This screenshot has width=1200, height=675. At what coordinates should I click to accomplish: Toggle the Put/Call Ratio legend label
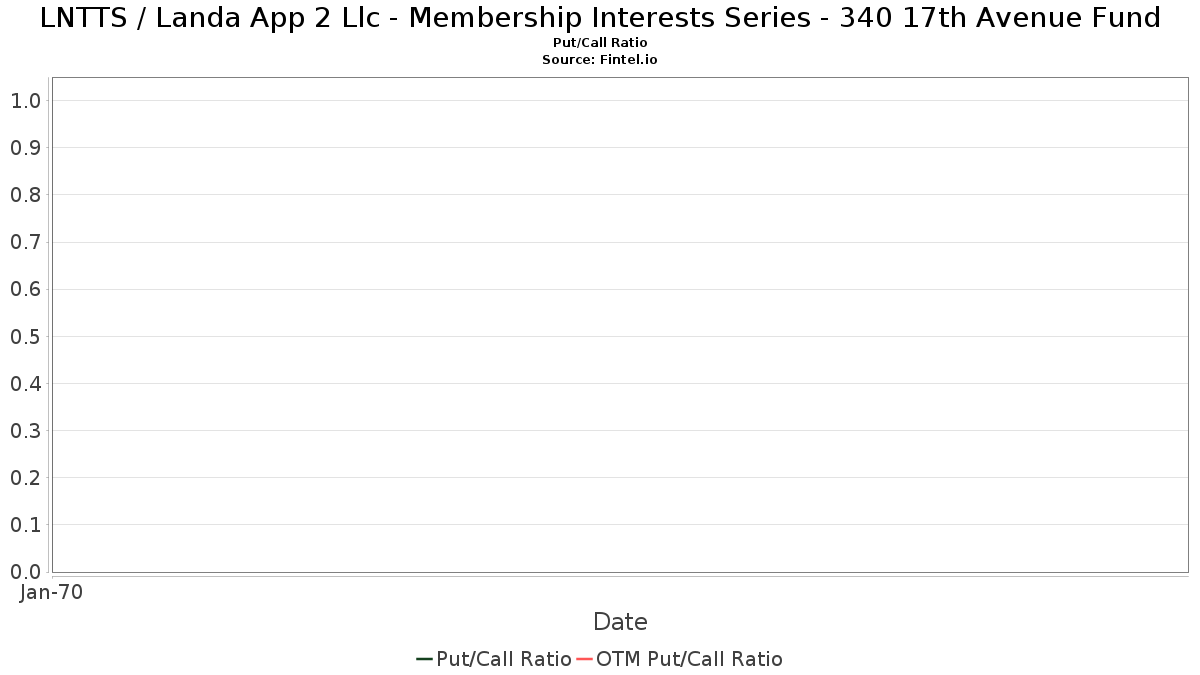point(503,659)
